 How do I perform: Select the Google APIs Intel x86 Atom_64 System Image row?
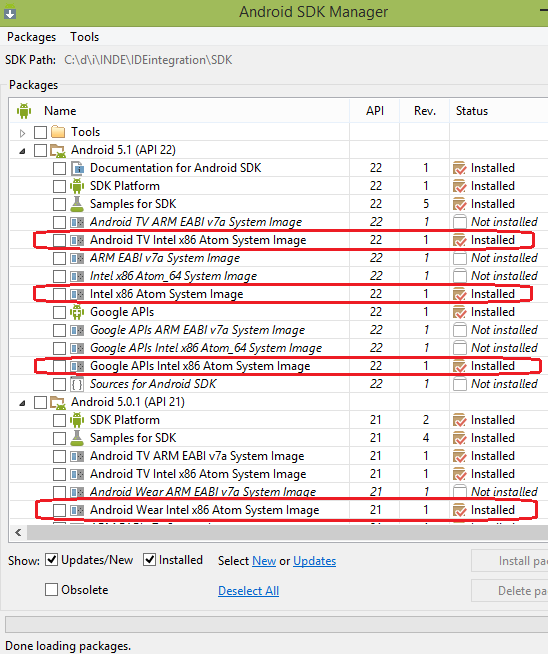click(279, 348)
